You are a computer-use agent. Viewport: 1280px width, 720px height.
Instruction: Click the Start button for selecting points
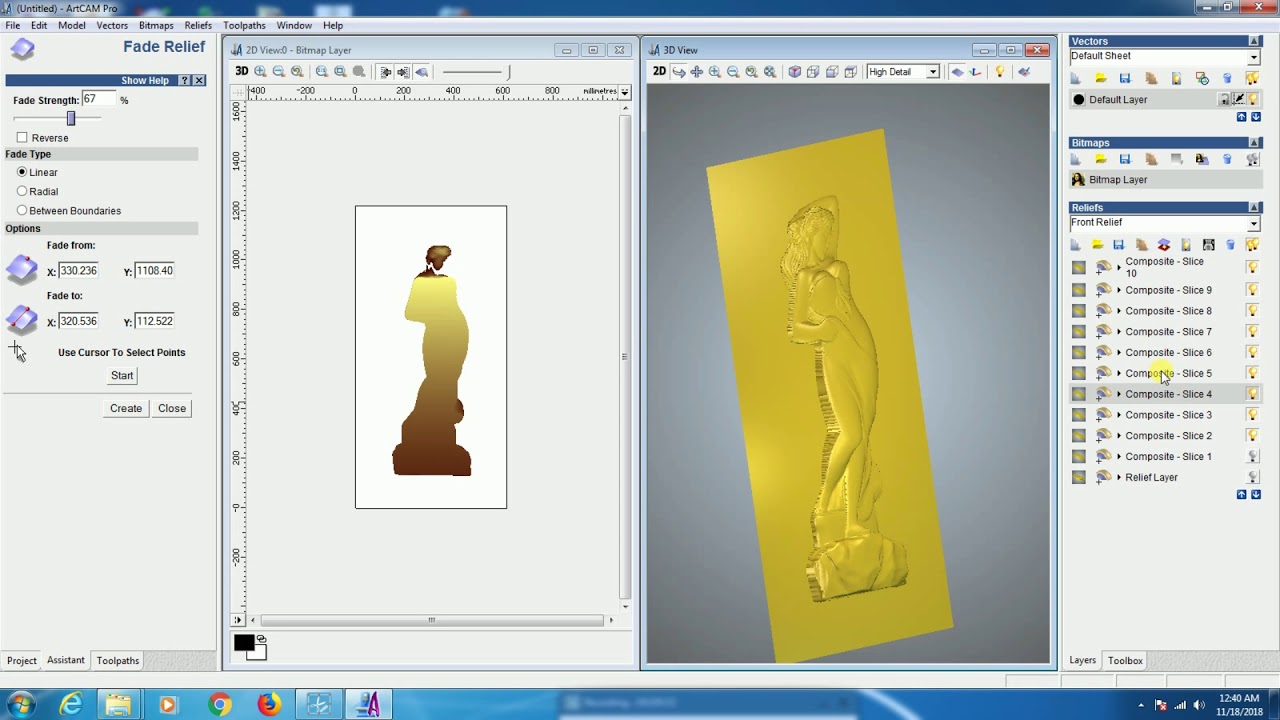pyautogui.click(x=122, y=375)
